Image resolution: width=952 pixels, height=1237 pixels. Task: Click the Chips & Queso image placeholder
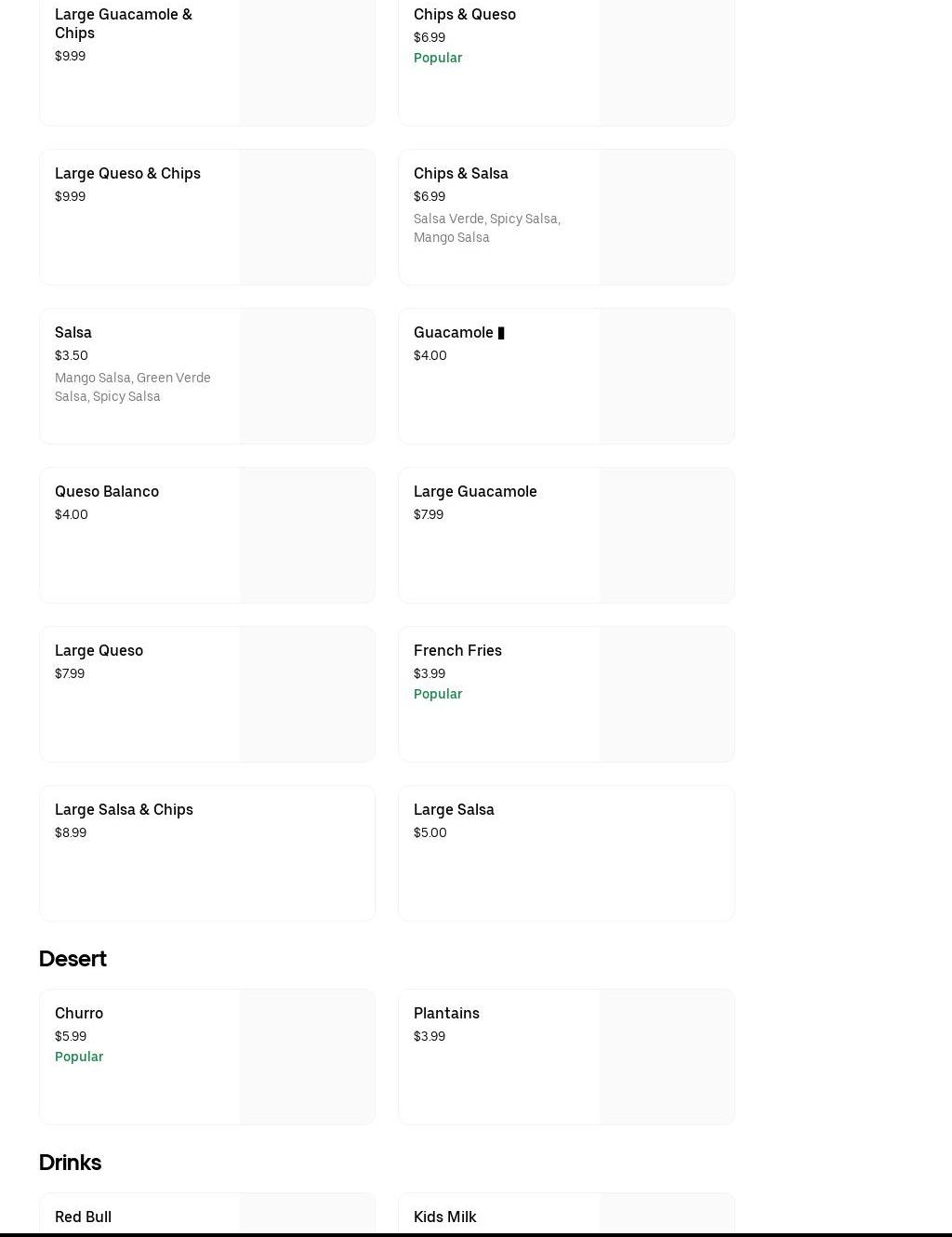coord(667,62)
